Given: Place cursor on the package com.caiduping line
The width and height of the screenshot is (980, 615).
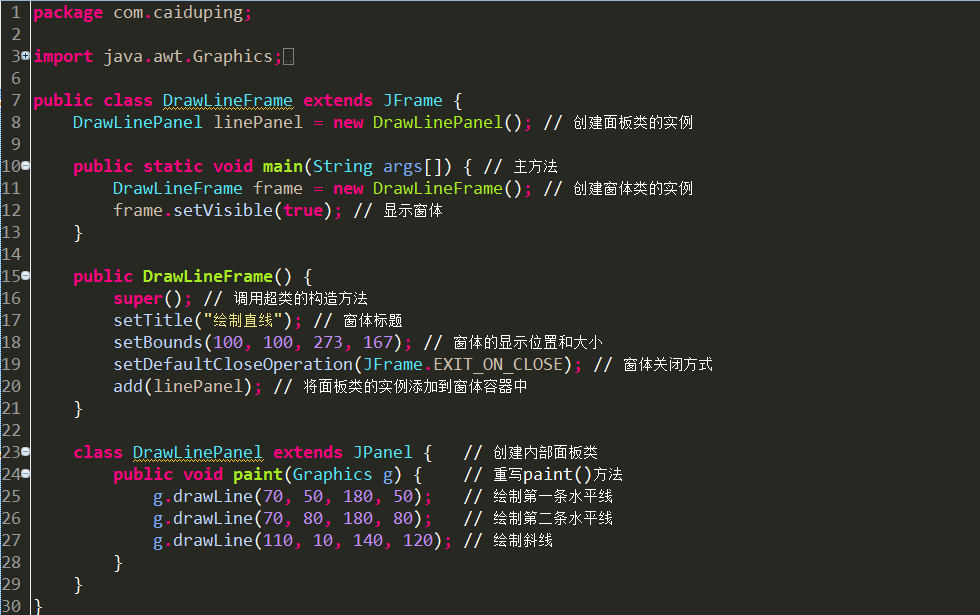Looking at the screenshot, I should [x=142, y=12].
